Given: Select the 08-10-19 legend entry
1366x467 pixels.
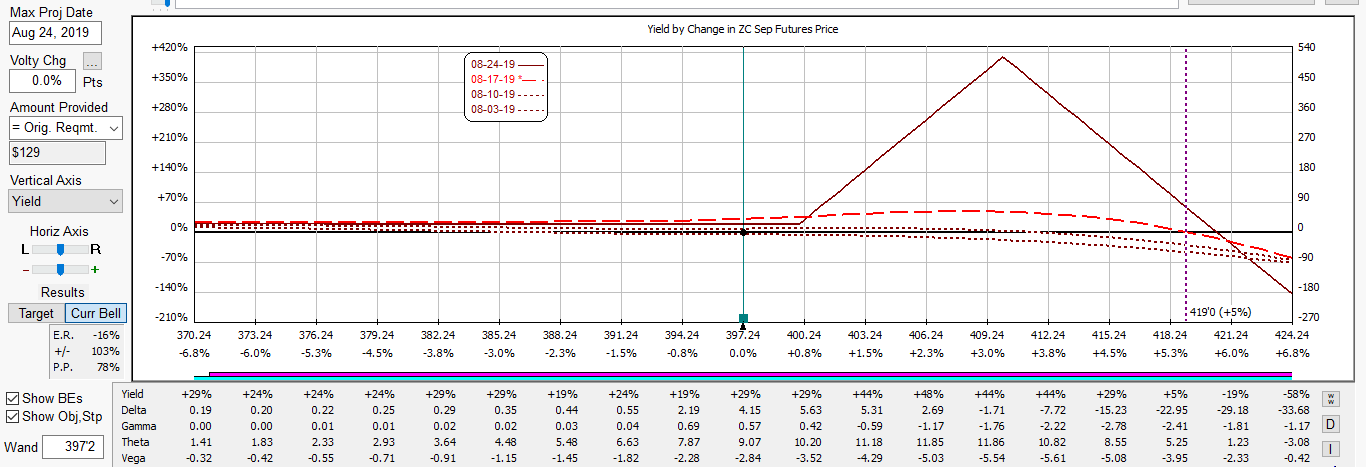Looking at the screenshot, I should click(x=506, y=94).
